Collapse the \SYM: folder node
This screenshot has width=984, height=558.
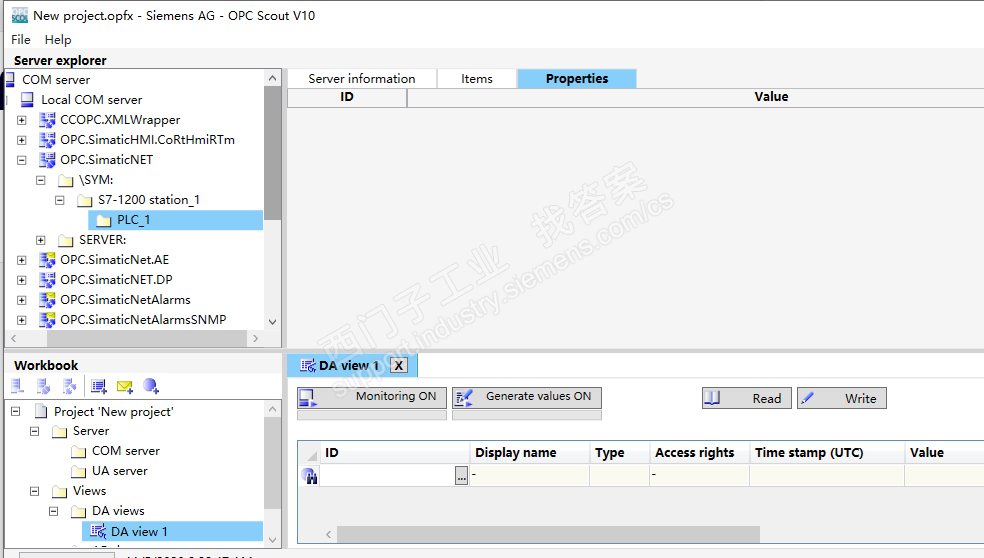(x=41, y=180)
